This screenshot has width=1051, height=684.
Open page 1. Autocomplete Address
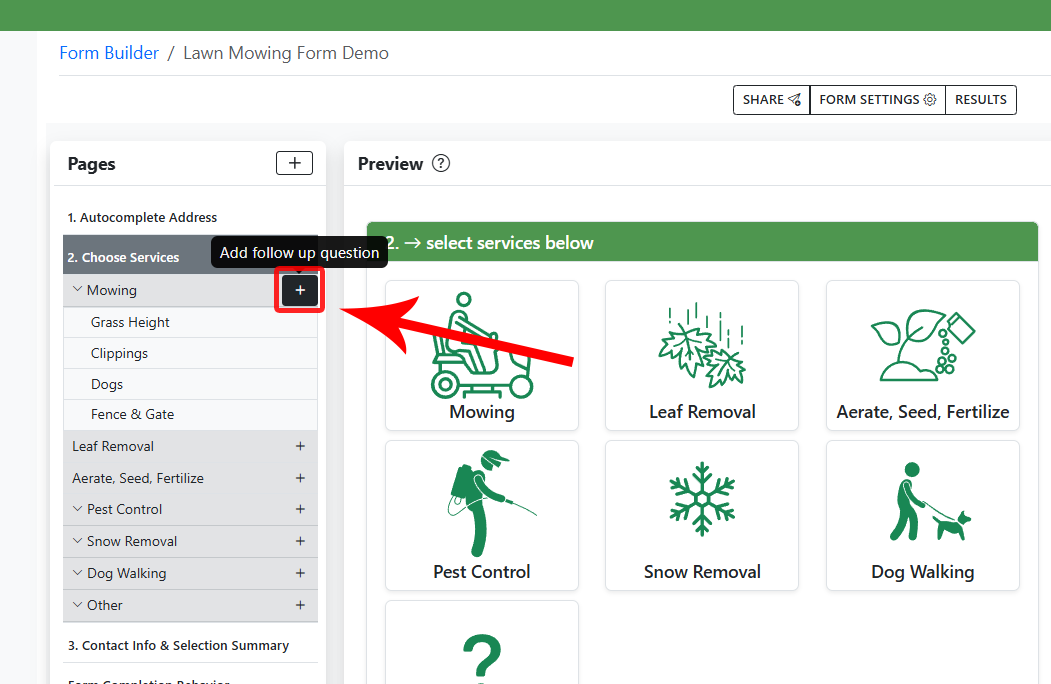142,217
